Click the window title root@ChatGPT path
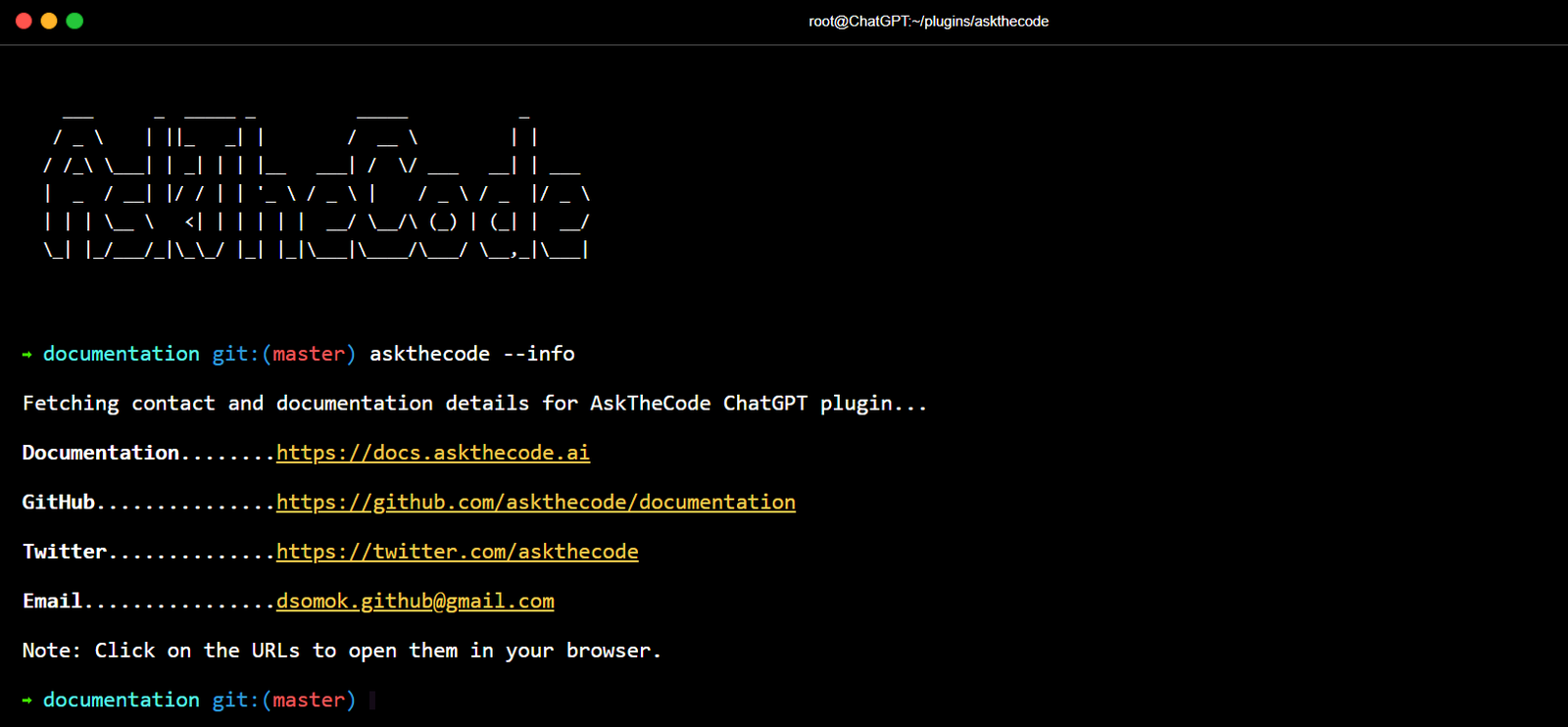This screenshot has width=1568, height=727. pyautogui.click(x=927, y=22)
